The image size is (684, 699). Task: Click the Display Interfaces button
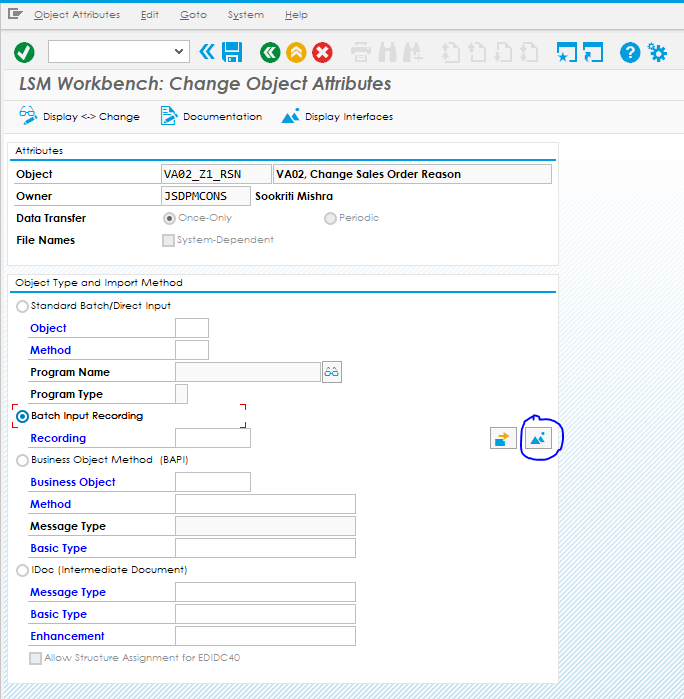(x=337, y=117)
